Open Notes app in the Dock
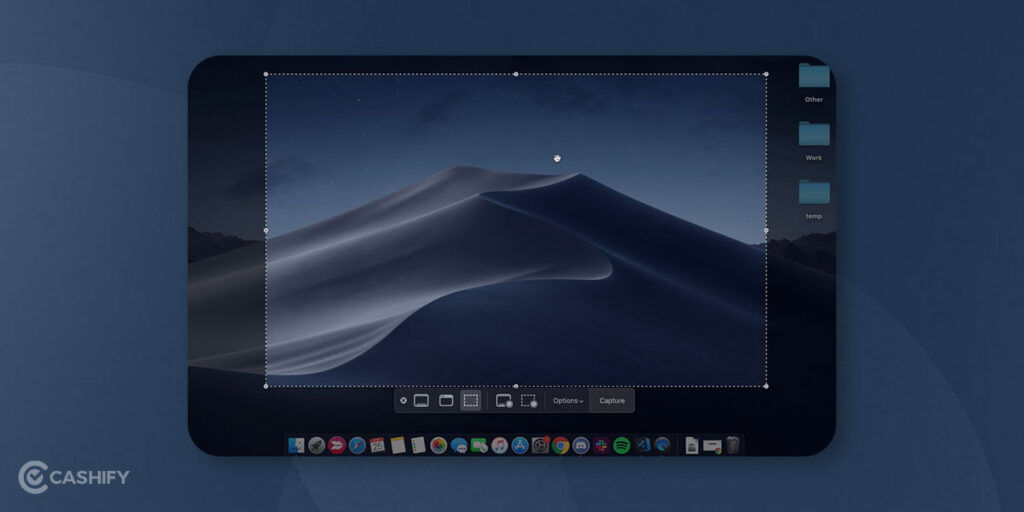This screenshot has height=512, width=1024. (x=398, y=445)
